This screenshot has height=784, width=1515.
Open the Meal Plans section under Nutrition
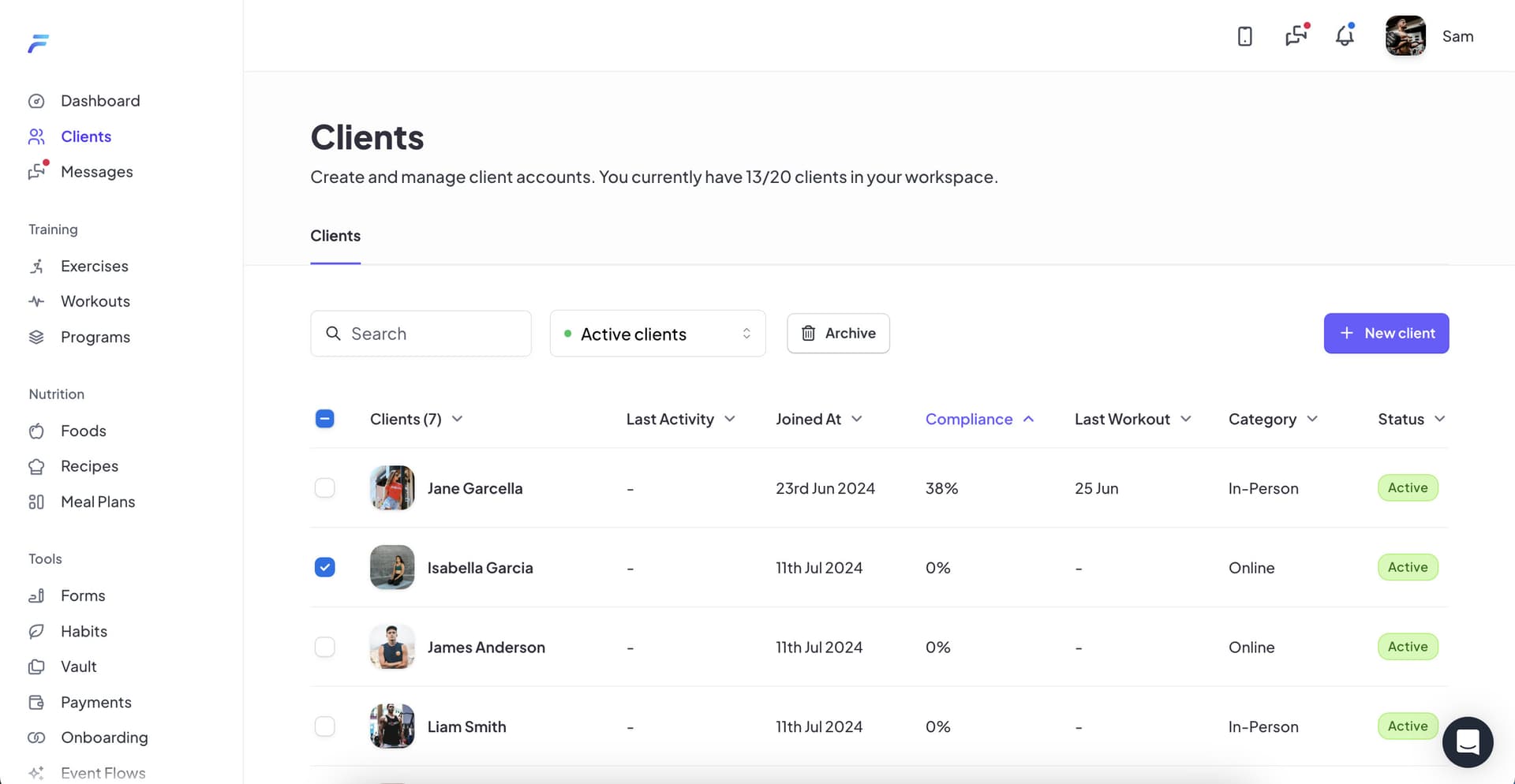pos(98,502)
